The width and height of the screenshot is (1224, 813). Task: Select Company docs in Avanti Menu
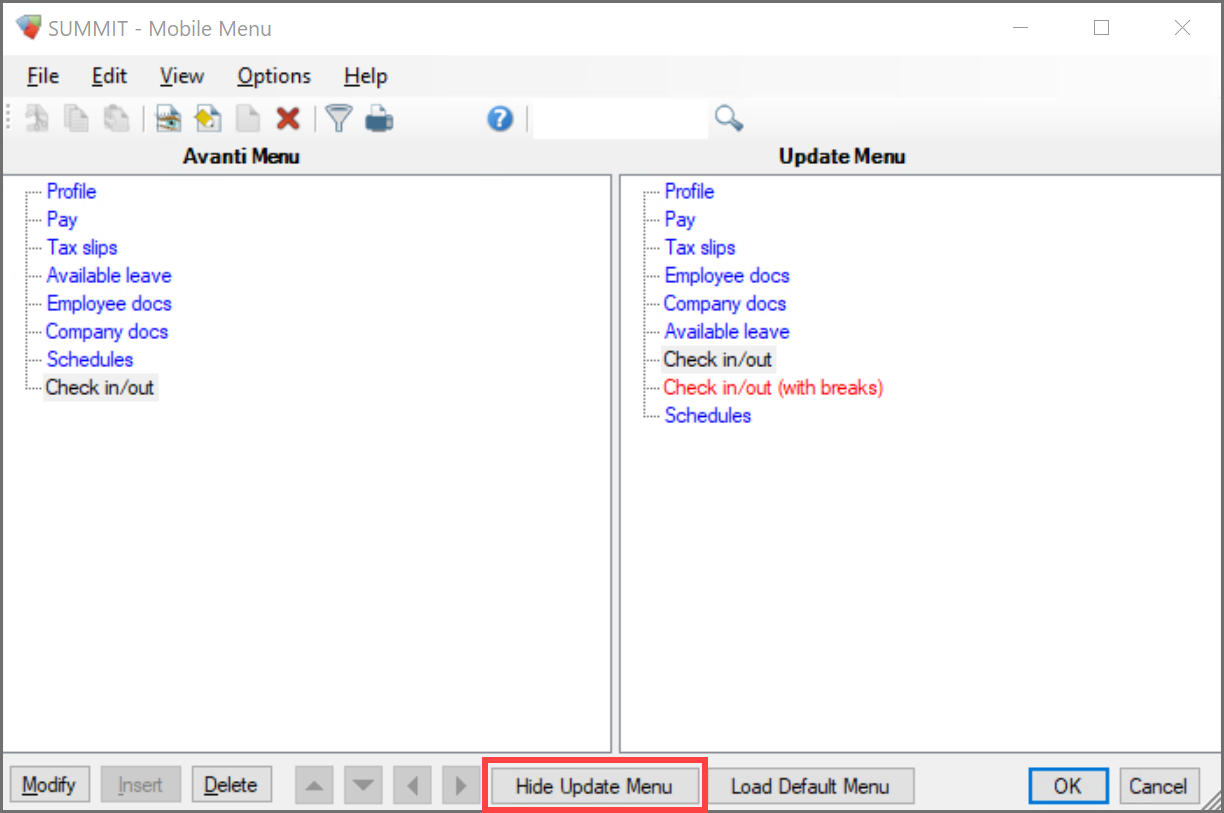point(107,331)
